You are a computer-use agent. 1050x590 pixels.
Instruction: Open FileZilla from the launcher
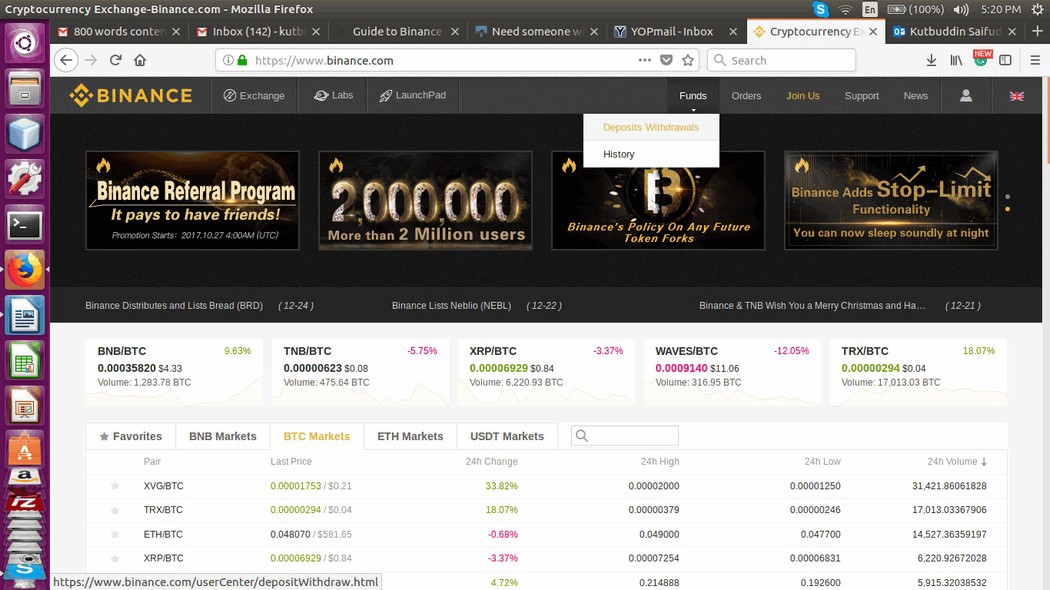(x=24, y=503)
